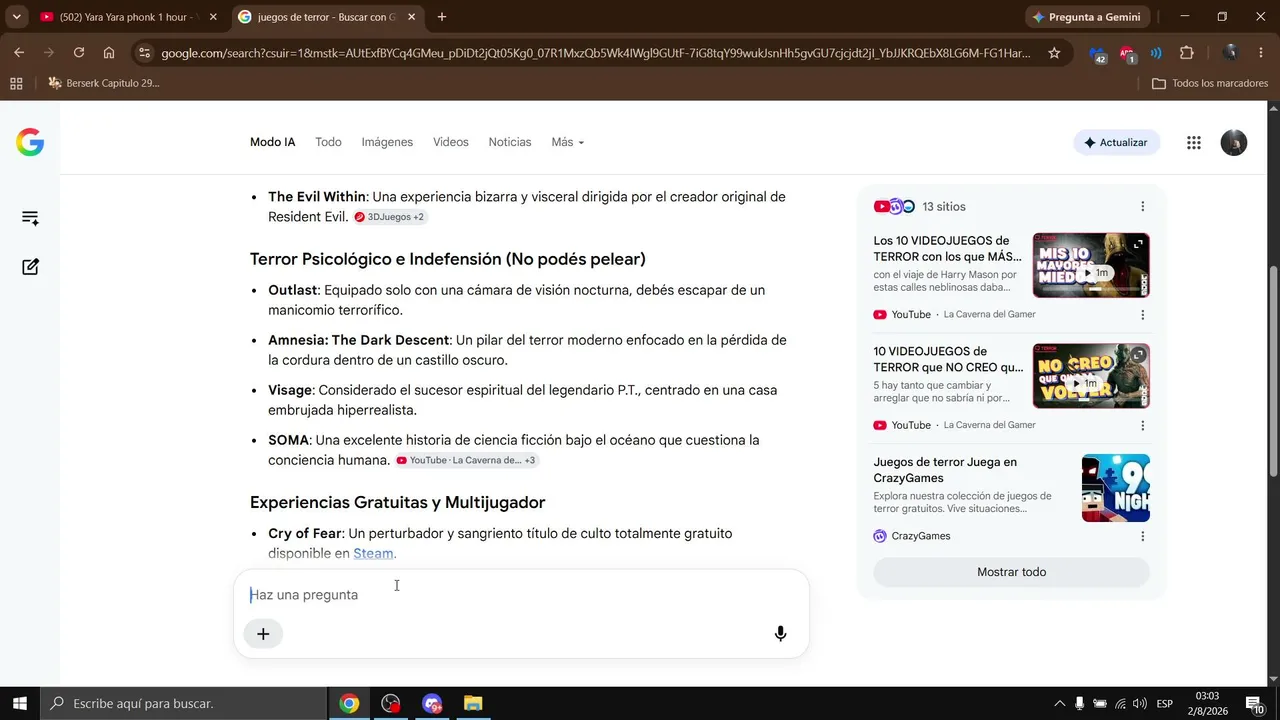Viewport: 1280px width, 720px height.
Task: Click the plus button to add attachments
Action: [x=263, y=633]
